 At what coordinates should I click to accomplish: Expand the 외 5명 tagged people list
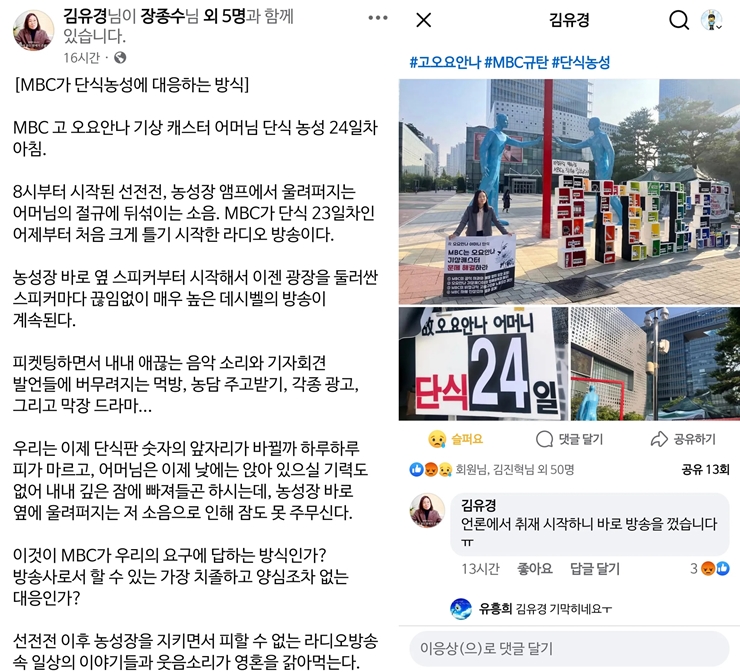[x=225, y=17]
